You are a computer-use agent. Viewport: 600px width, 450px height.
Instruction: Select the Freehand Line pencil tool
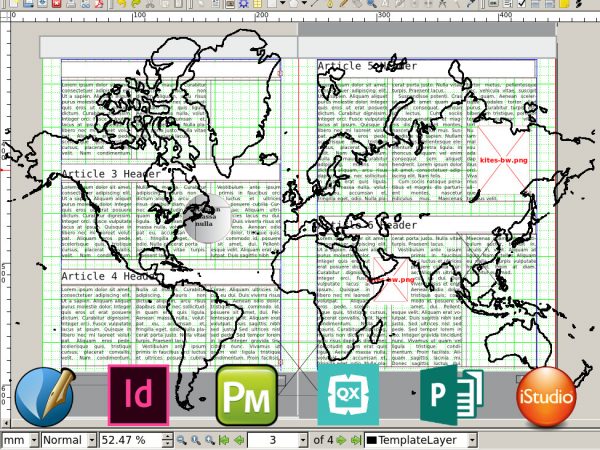point(343,3)
